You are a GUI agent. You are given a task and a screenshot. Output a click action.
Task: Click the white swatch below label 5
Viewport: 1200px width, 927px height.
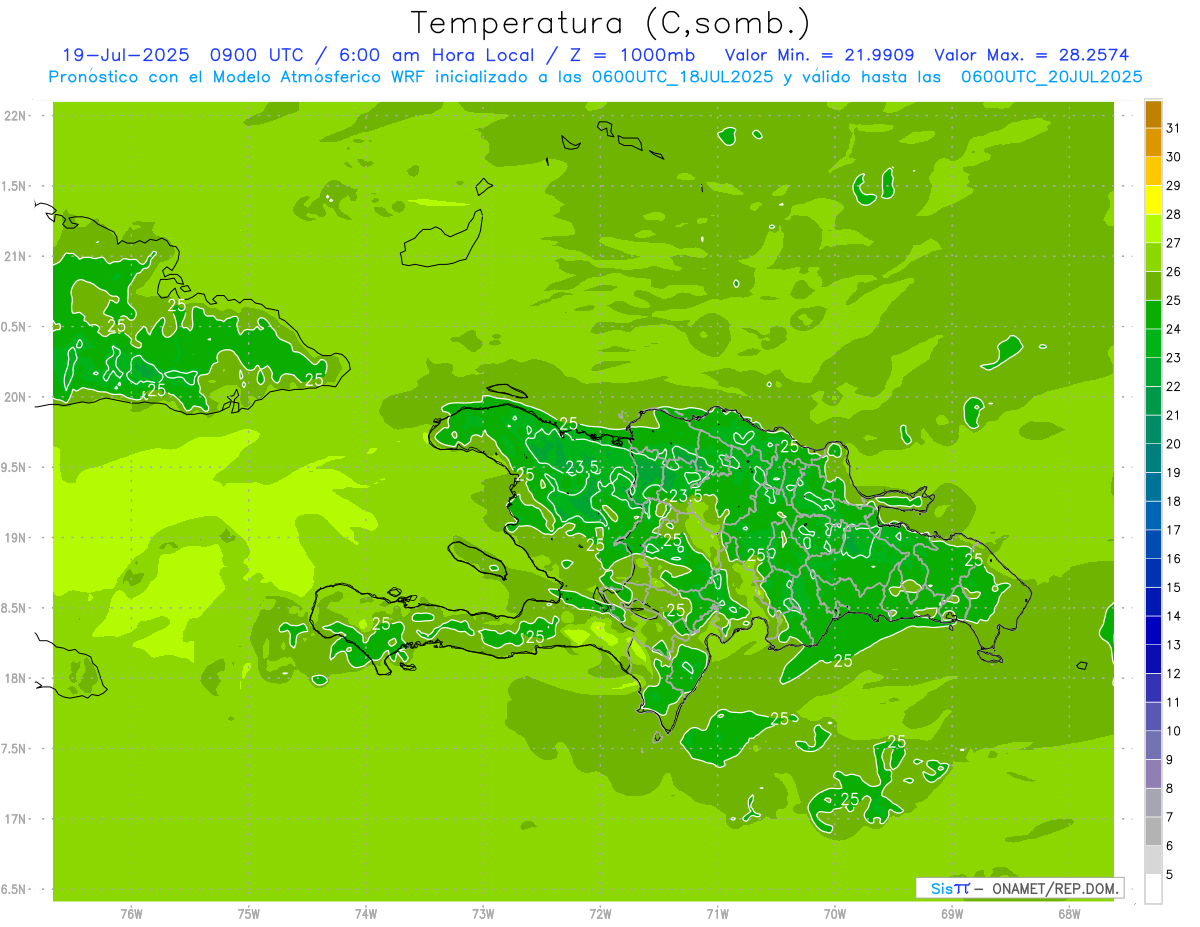[x=1153, y=889]
